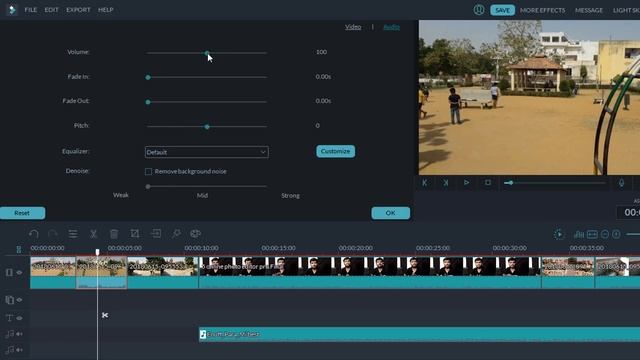
Task: Select the first video clip on timeline
Action: click(x=53, y=272)
